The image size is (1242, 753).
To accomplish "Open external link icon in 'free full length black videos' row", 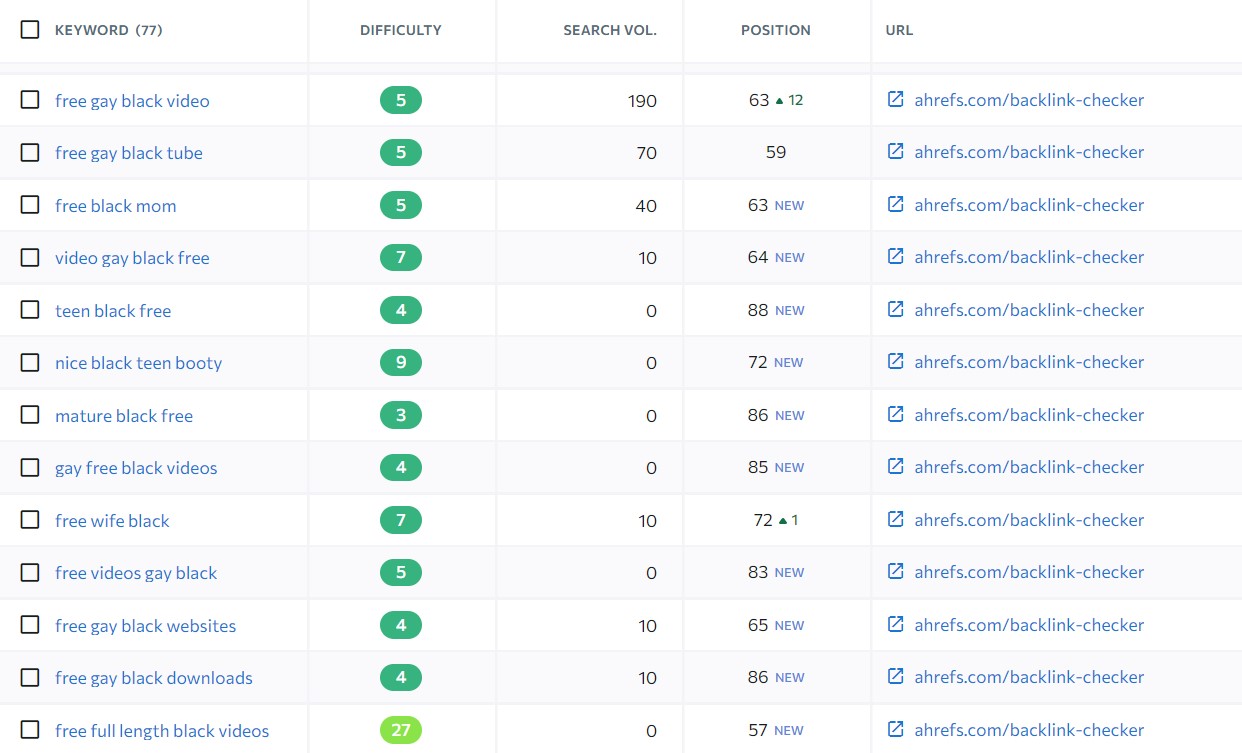I will pyautogui.click(x=896, y=729).
